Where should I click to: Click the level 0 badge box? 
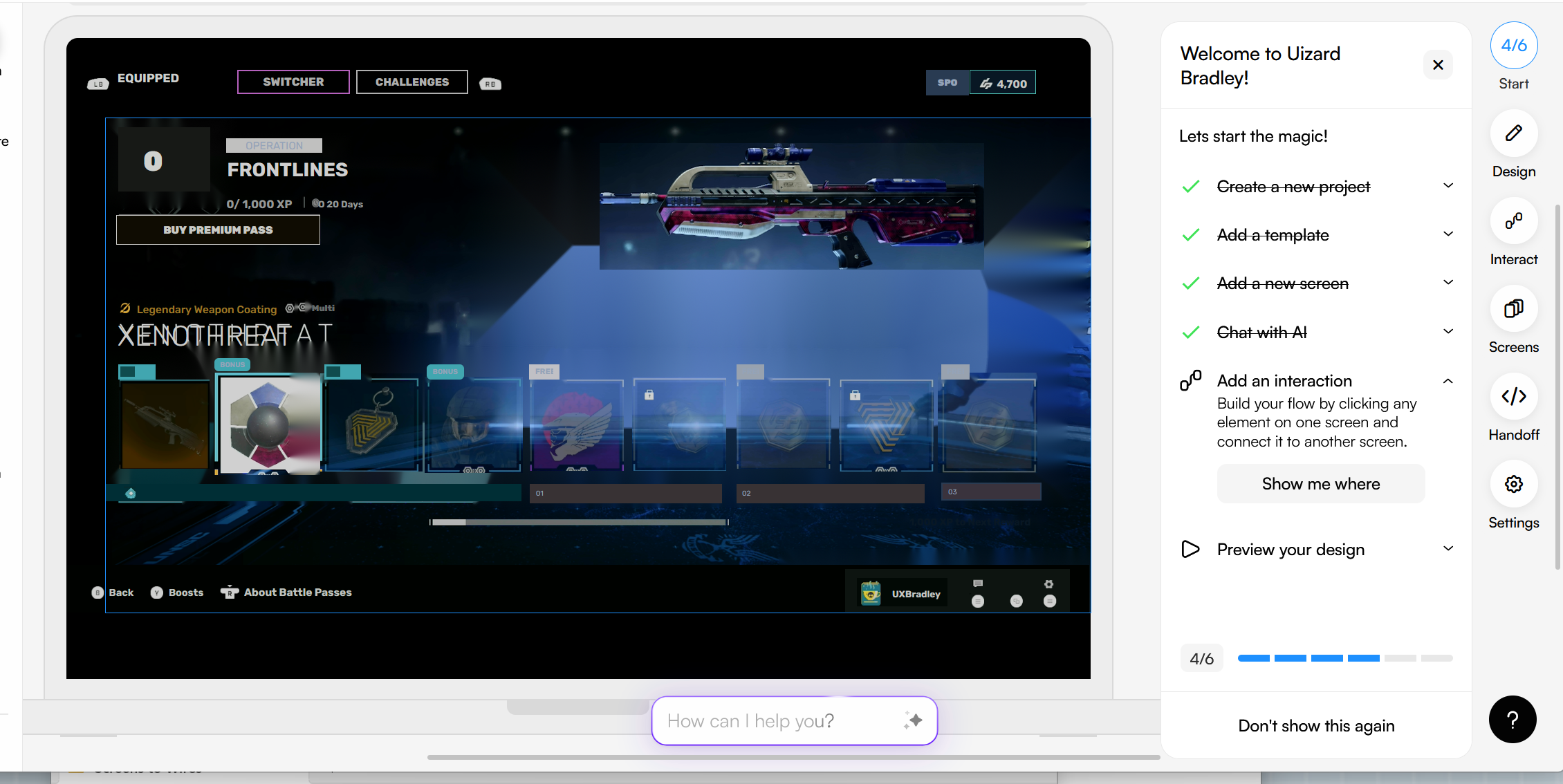click(164, 160)
